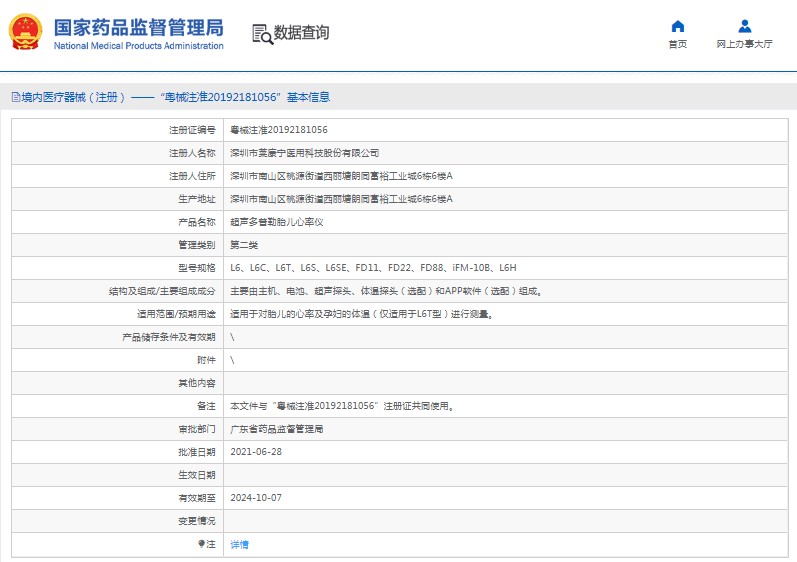Click the 首页 label

[x=678, y=44]
